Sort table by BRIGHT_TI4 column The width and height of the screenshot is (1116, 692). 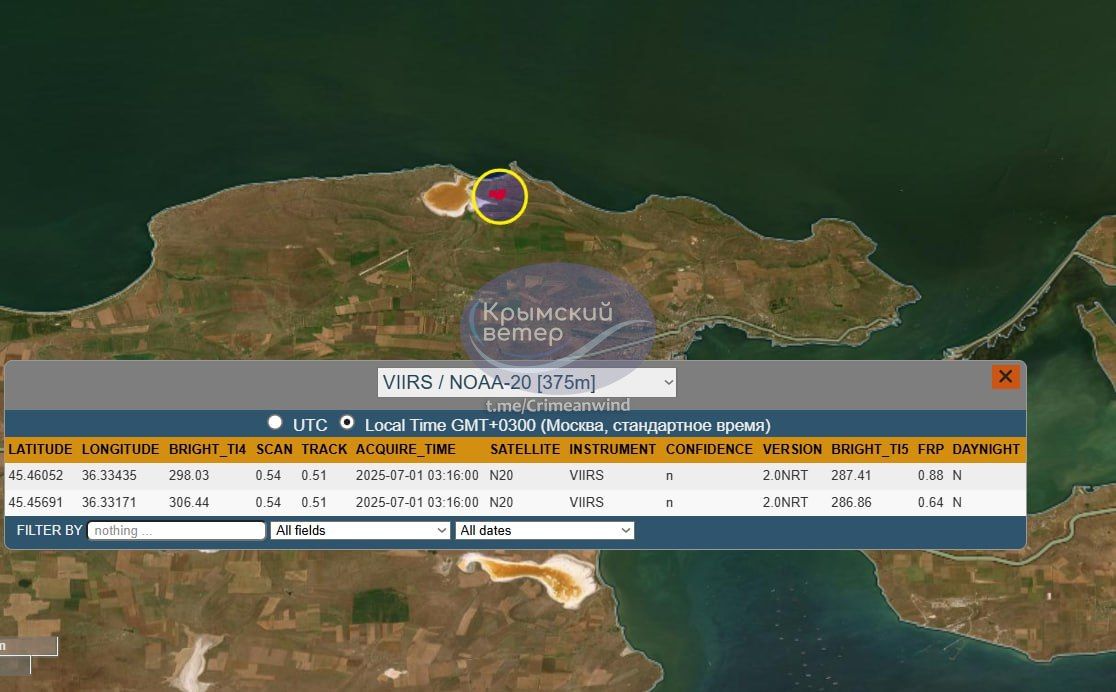(207, 449)
